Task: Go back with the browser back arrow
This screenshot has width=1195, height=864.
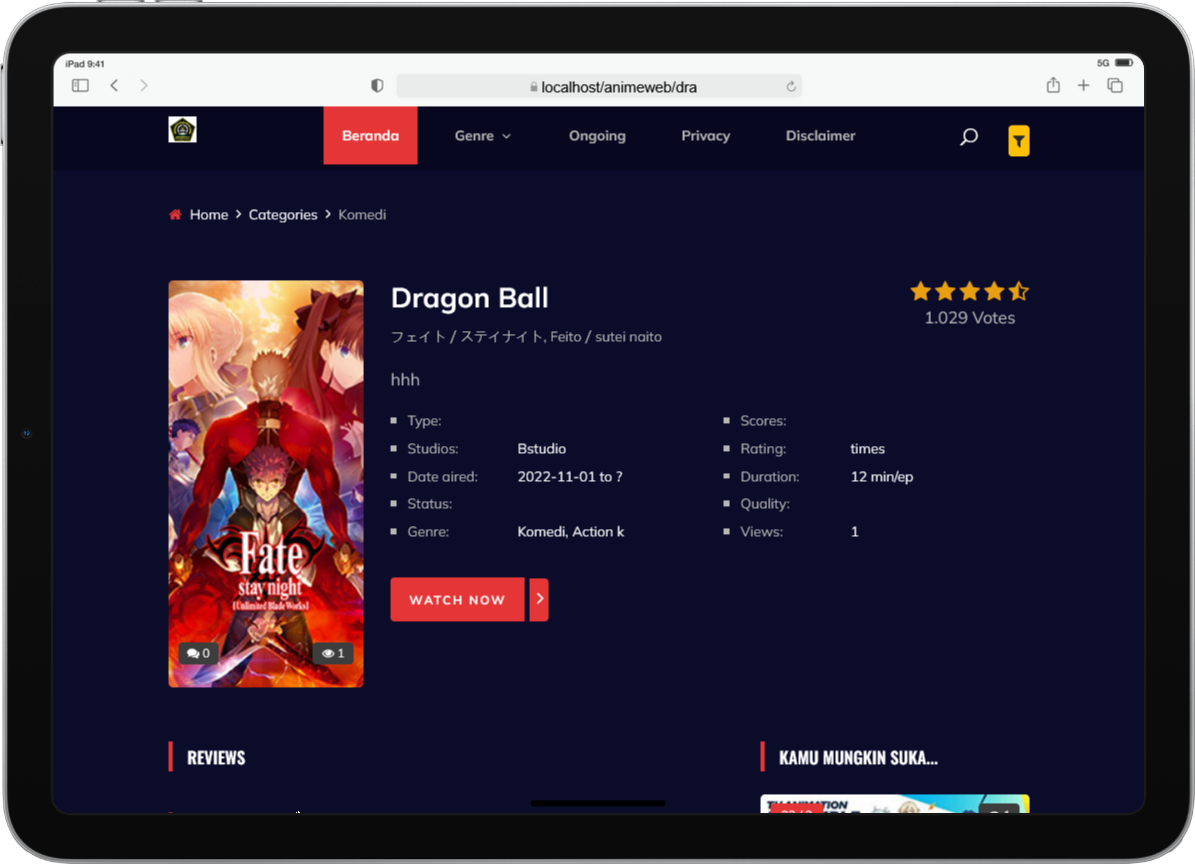Action: 114,86
